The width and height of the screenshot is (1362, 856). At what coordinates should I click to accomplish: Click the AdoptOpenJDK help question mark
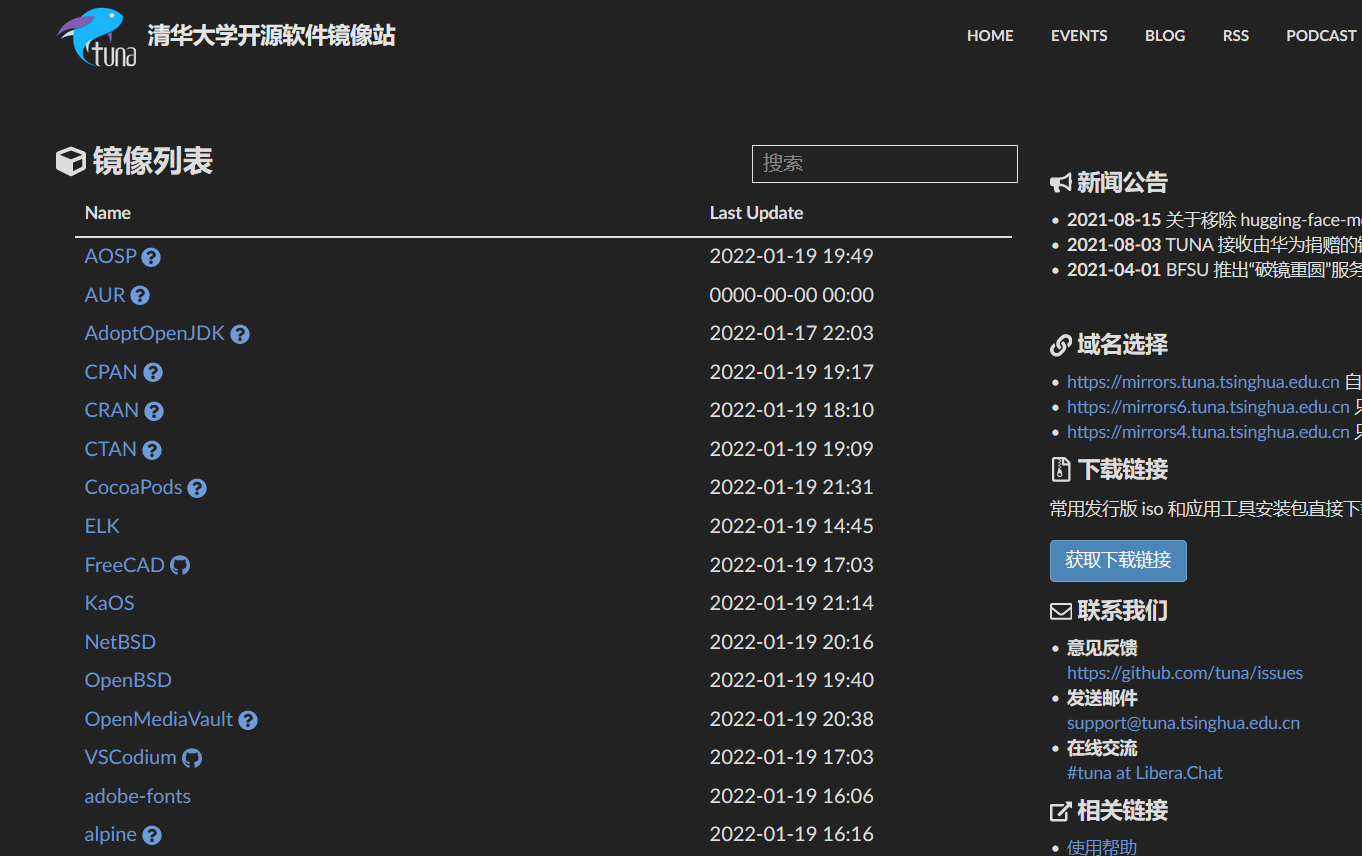point(240,334)
